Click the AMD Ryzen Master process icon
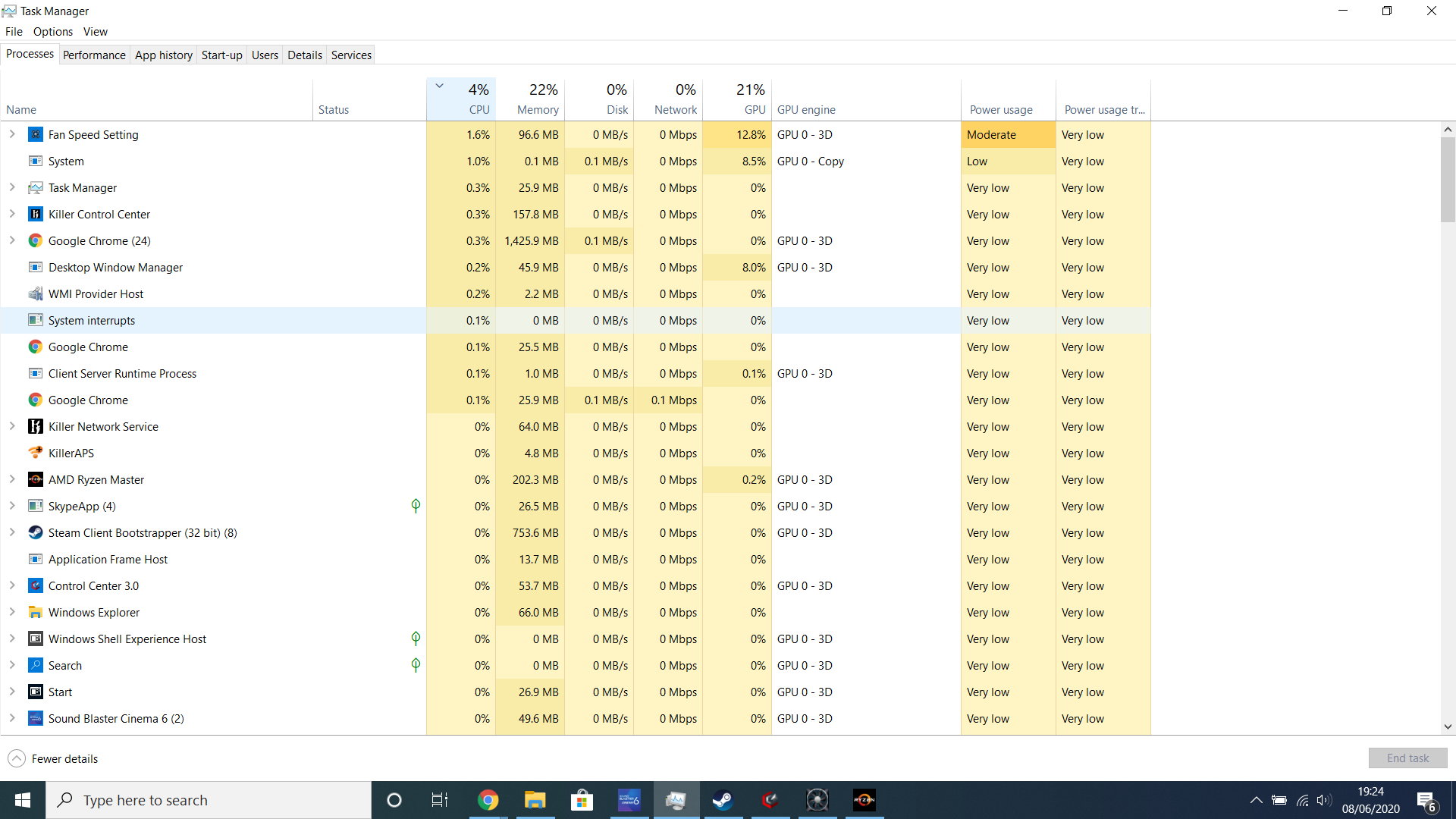1456x819 pixels. tap(36, 480)
